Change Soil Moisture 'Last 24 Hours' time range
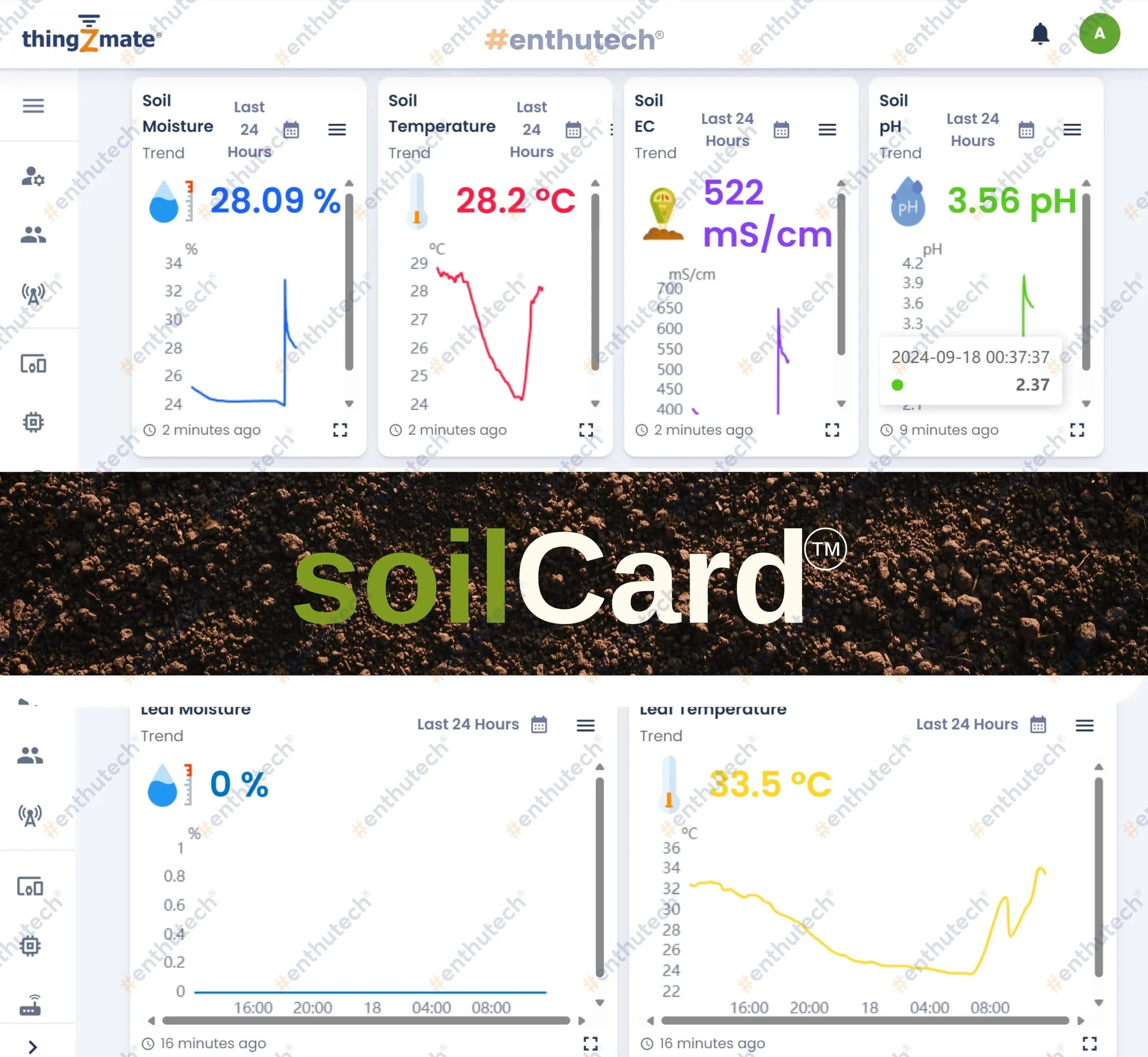The height and width of the screenshot is (1057, 1148). (249, 130)
